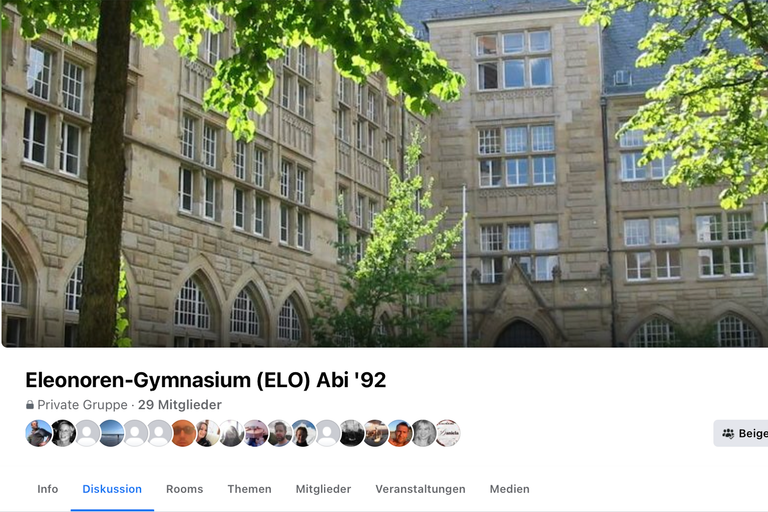Image resolution: width=768 pixels, height=512 pixels.
Task: Open the Themen tab
Action: coord(249,489)
